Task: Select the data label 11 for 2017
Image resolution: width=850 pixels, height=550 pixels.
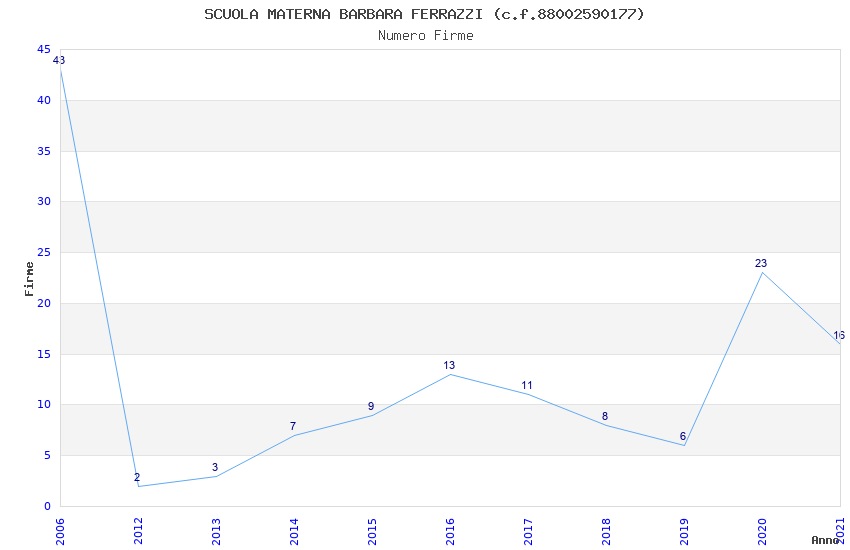Action: pyautogui.click(x=527, y=386)
